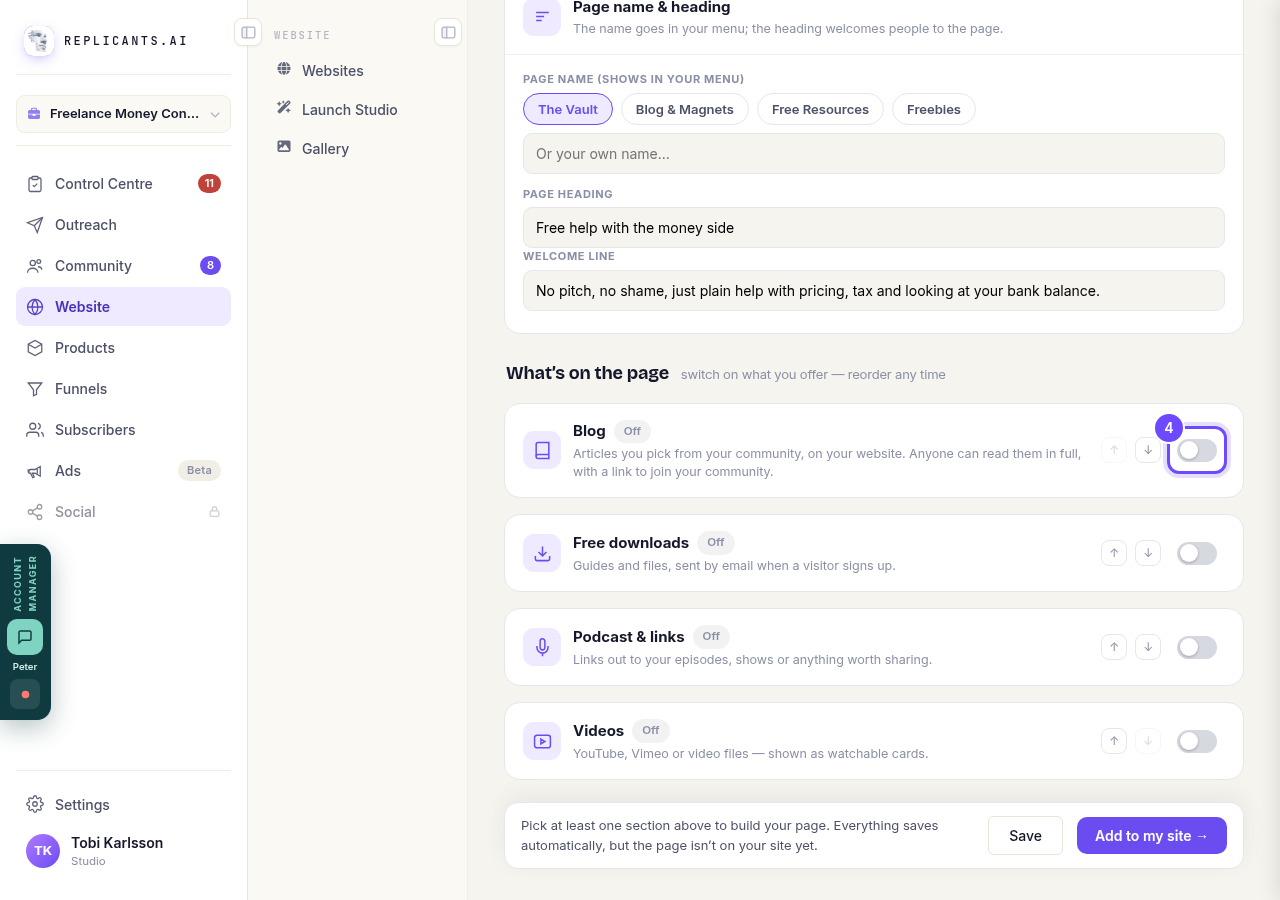This screenshot has width=1280, height=900.
Task: Click the Page heading input field
Action: tap(874, 228)
